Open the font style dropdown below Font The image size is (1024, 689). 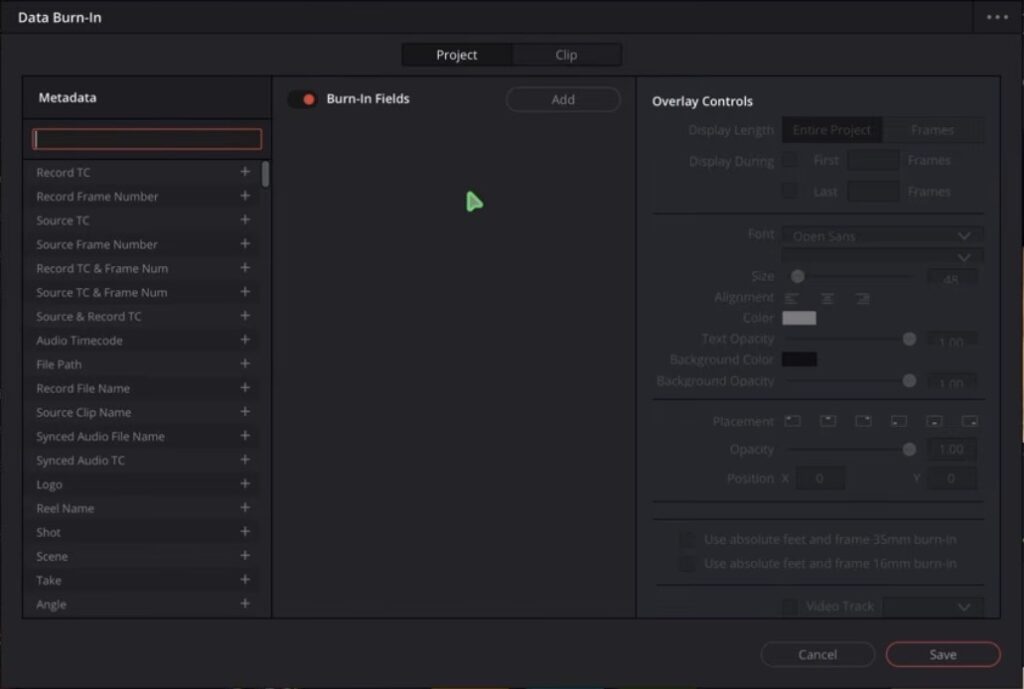[882, 257]
